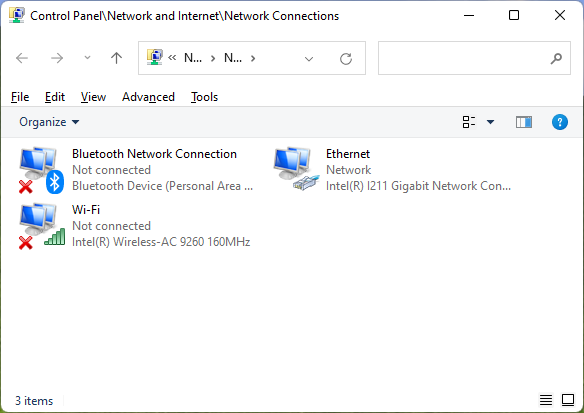Click the search magnifier icon
Screen dimensions: 584x413
(x=556, y=58)
